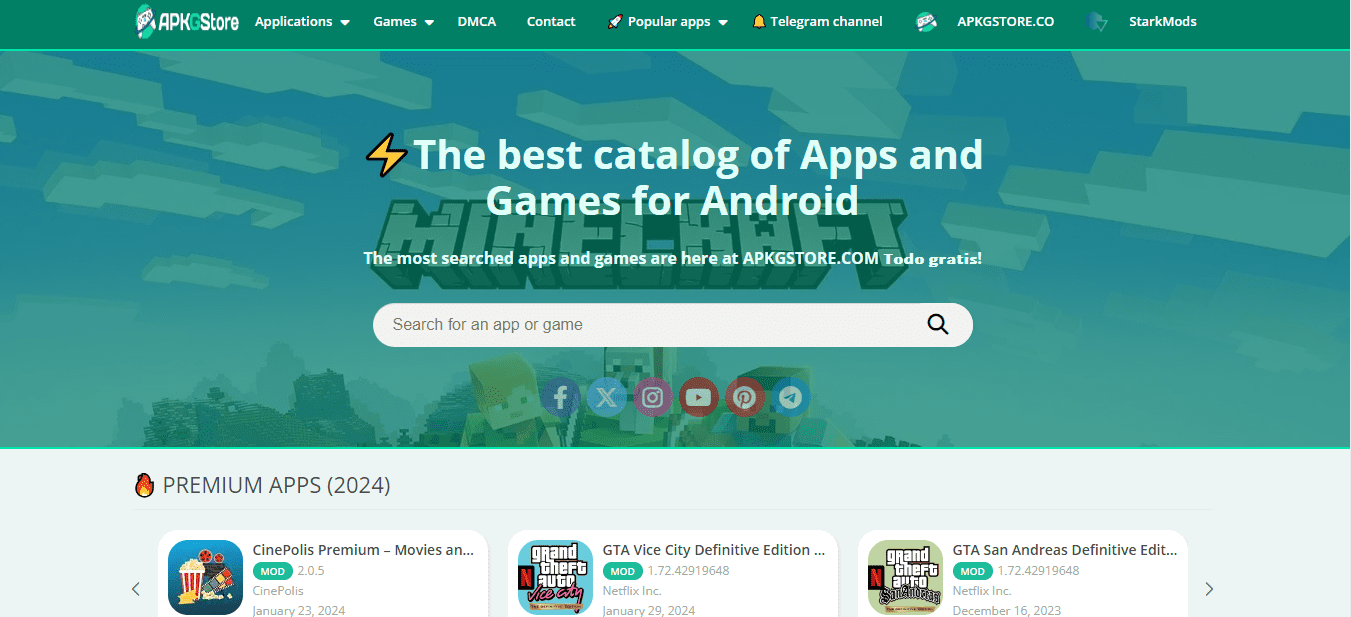This screenshot has height=617, width=1351.
Task: Go to the Contact page
Action: tap(551, 21)
